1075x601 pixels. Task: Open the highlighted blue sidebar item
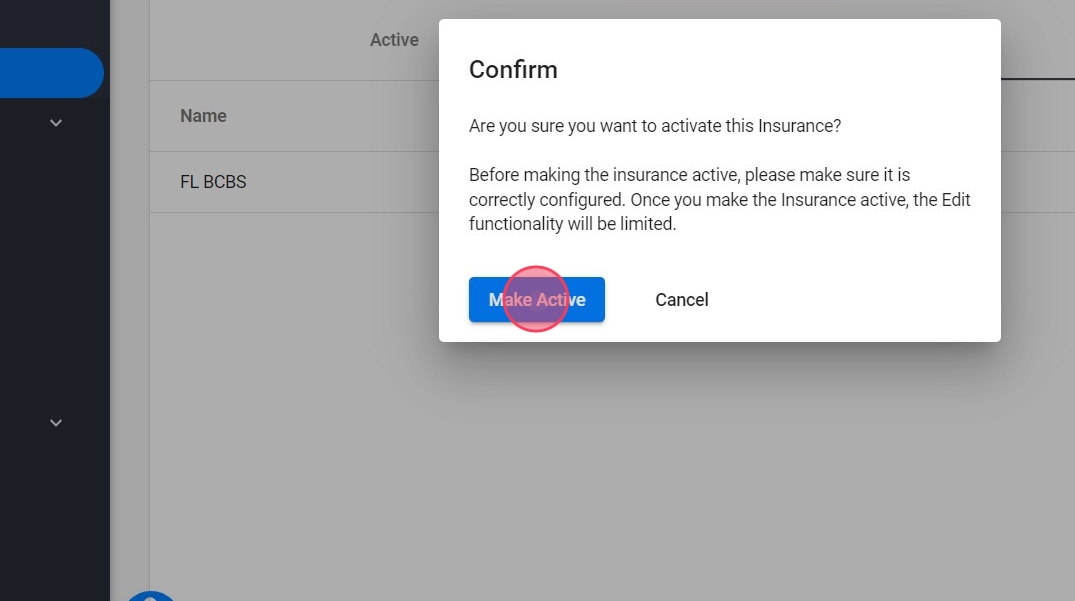(x=50, y=73)
